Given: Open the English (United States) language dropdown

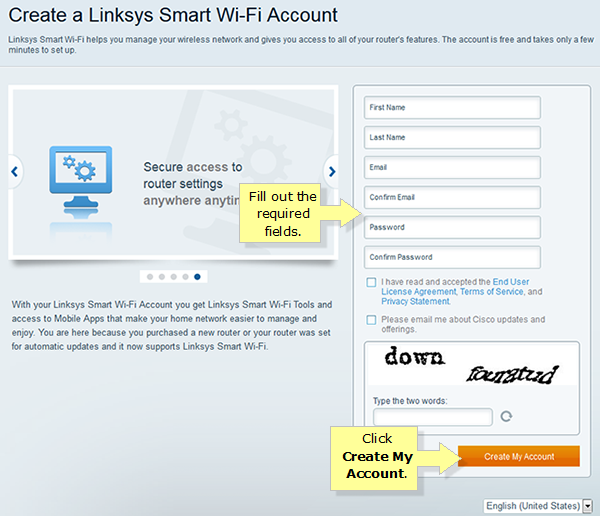Looking at the screenshot, I should 538,506.
